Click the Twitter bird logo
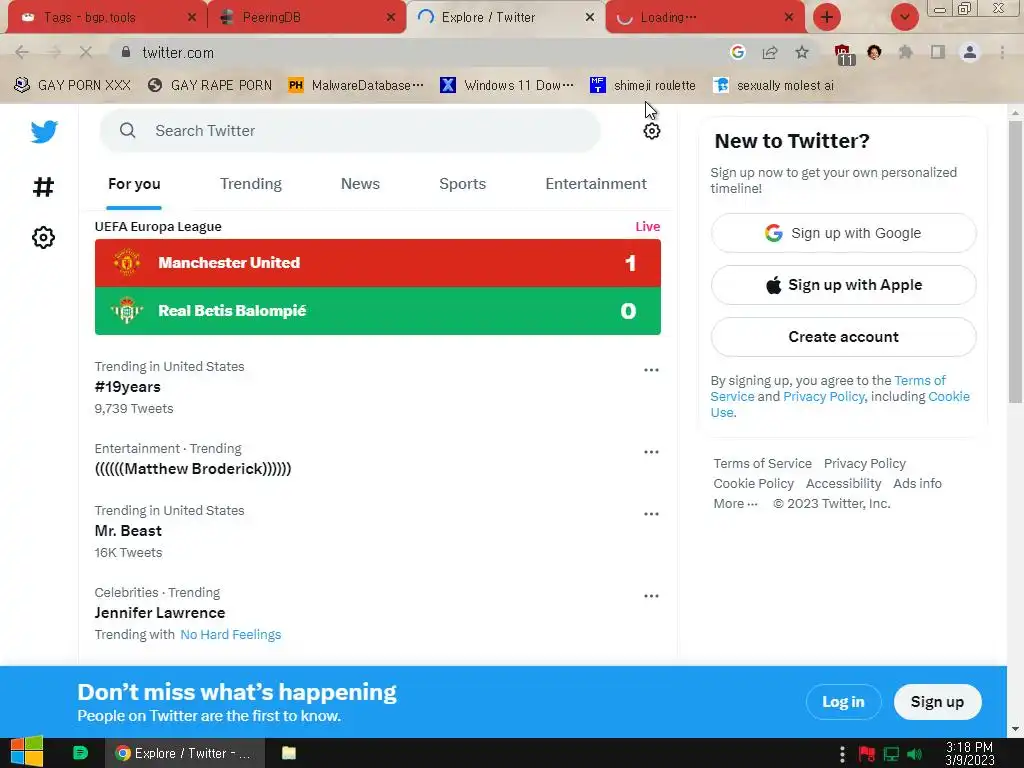The image size is (1024, 768). (x=44, y=132)
